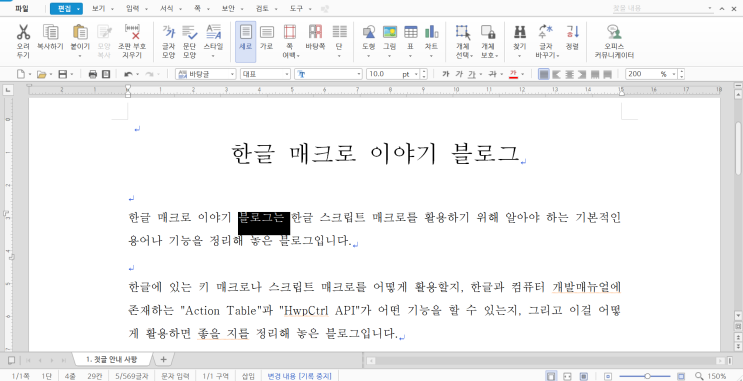Click the 스타일 style icon
The image size is (743, 381).
pyautogui.click(x=213, y=32)
